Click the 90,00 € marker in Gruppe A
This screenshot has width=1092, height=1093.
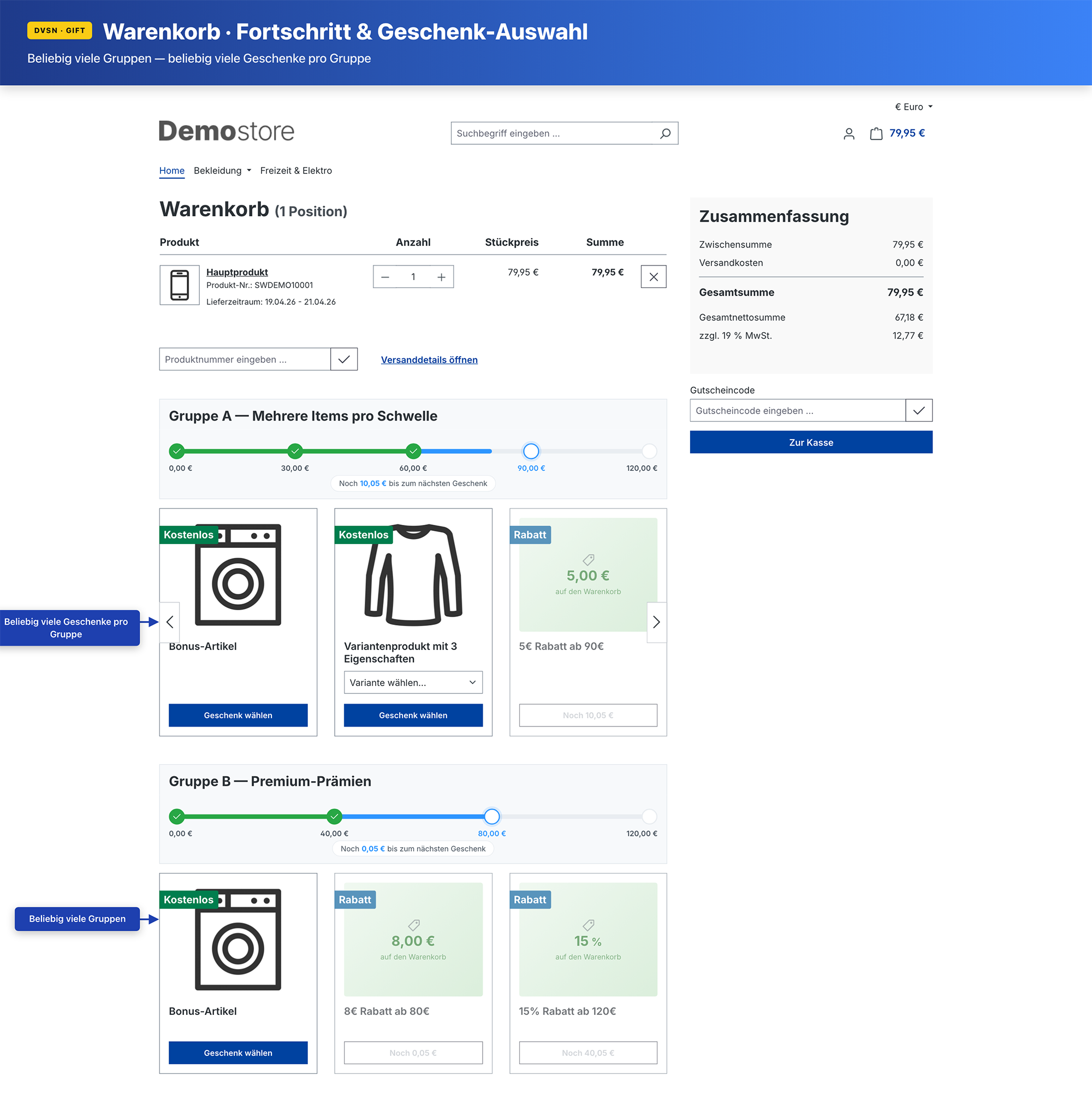point(531,451)
